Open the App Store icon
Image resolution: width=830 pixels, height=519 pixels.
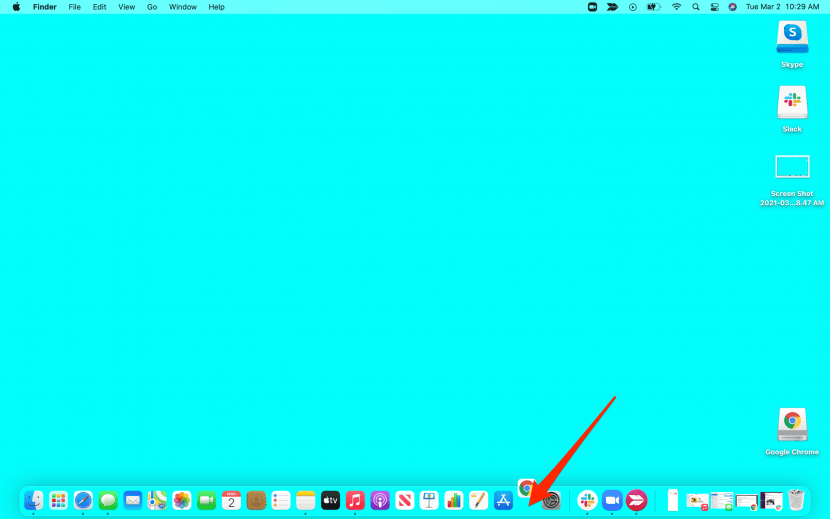click(x=503, y=500)
